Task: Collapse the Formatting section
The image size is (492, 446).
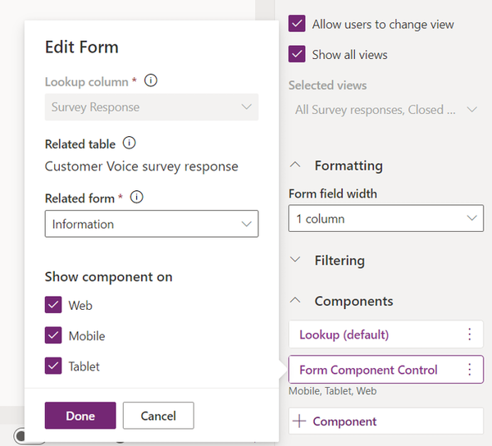Action: coord(295,165)
